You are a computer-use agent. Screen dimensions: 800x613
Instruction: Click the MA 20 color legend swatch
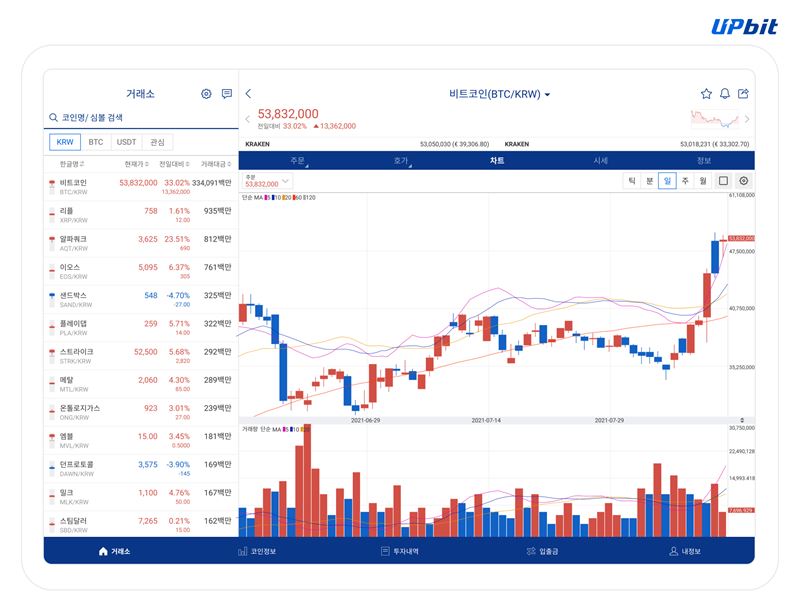point(284,198)
